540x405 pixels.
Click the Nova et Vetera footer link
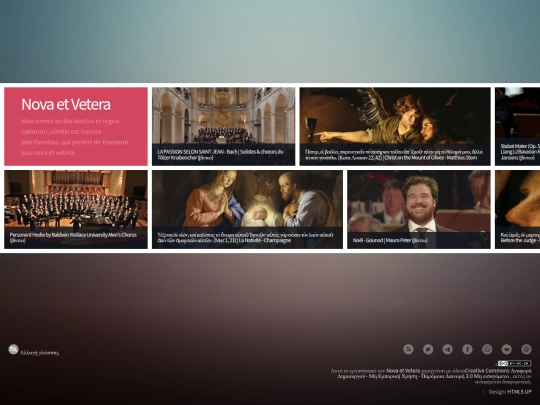[x=403, y=371]
